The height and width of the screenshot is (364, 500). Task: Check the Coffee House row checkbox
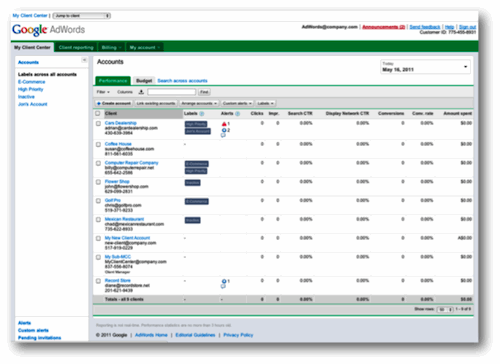click(98, 144)
